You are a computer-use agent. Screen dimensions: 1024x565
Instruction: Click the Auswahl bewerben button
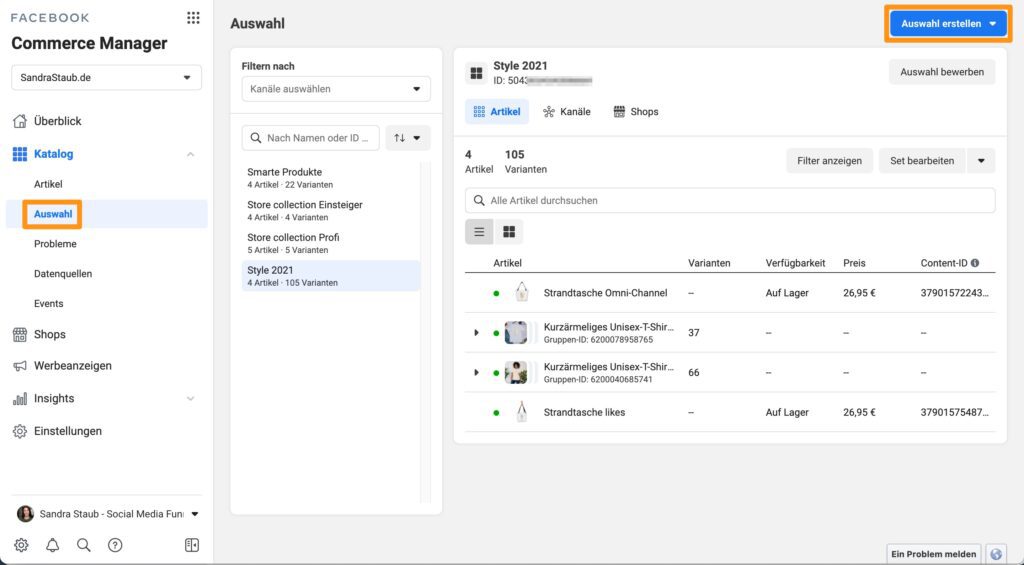click(942, 72)
